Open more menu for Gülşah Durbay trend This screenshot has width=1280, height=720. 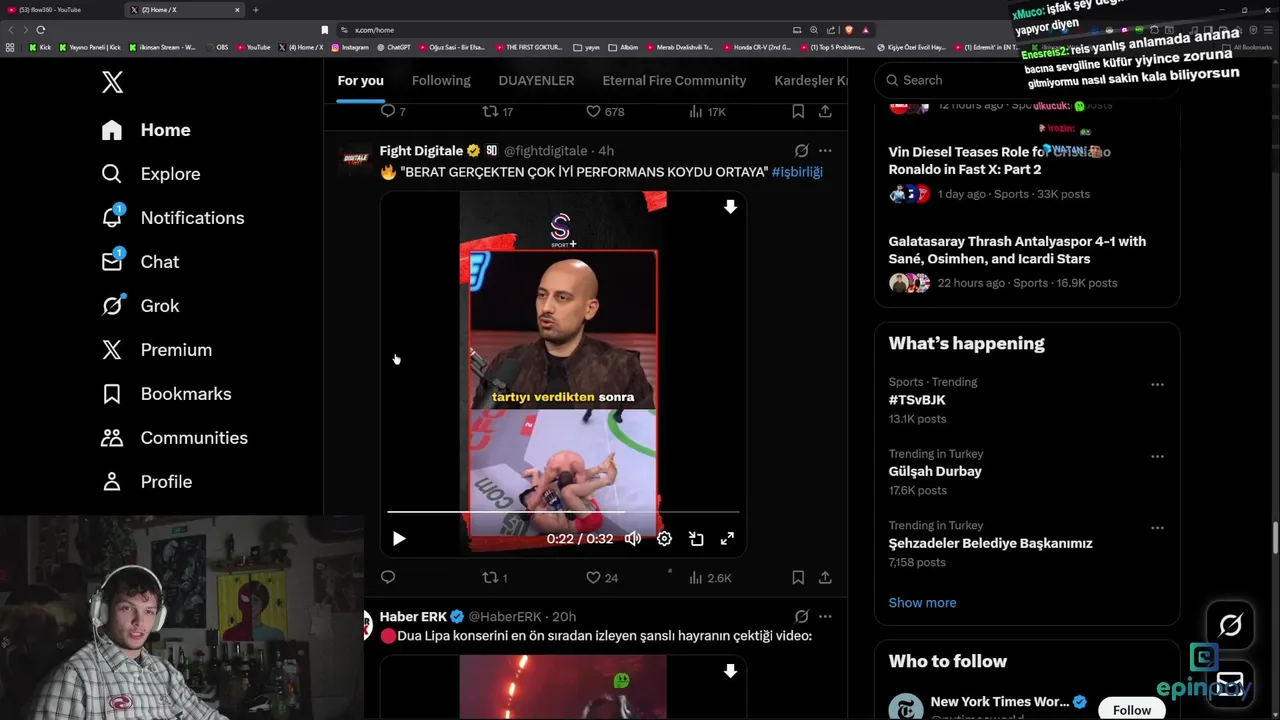(x=1157, y=457)
